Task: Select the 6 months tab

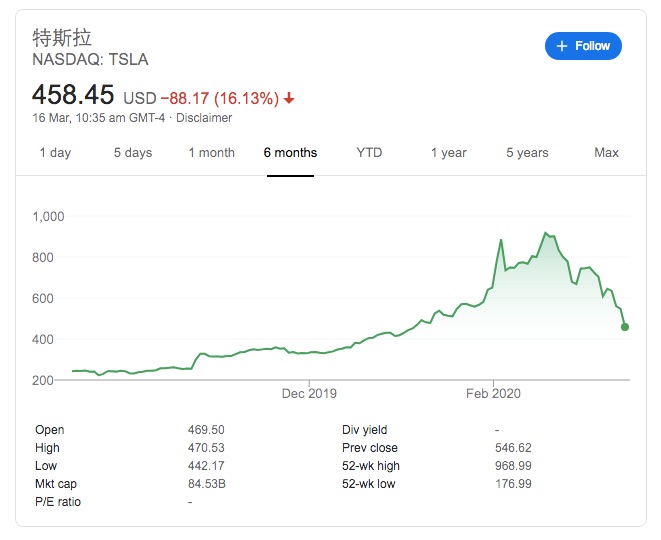Action: coord(290,153)
